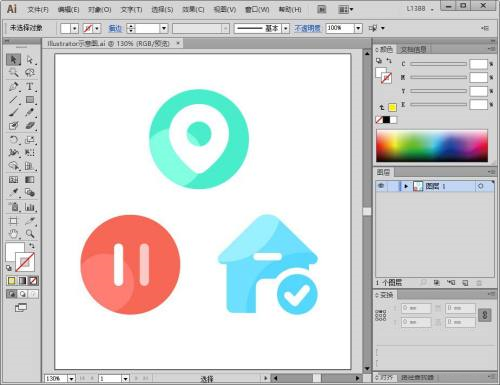Open Arrange Documents dropdown in menu bar
500x385 pixels.
tap(345, 10)
